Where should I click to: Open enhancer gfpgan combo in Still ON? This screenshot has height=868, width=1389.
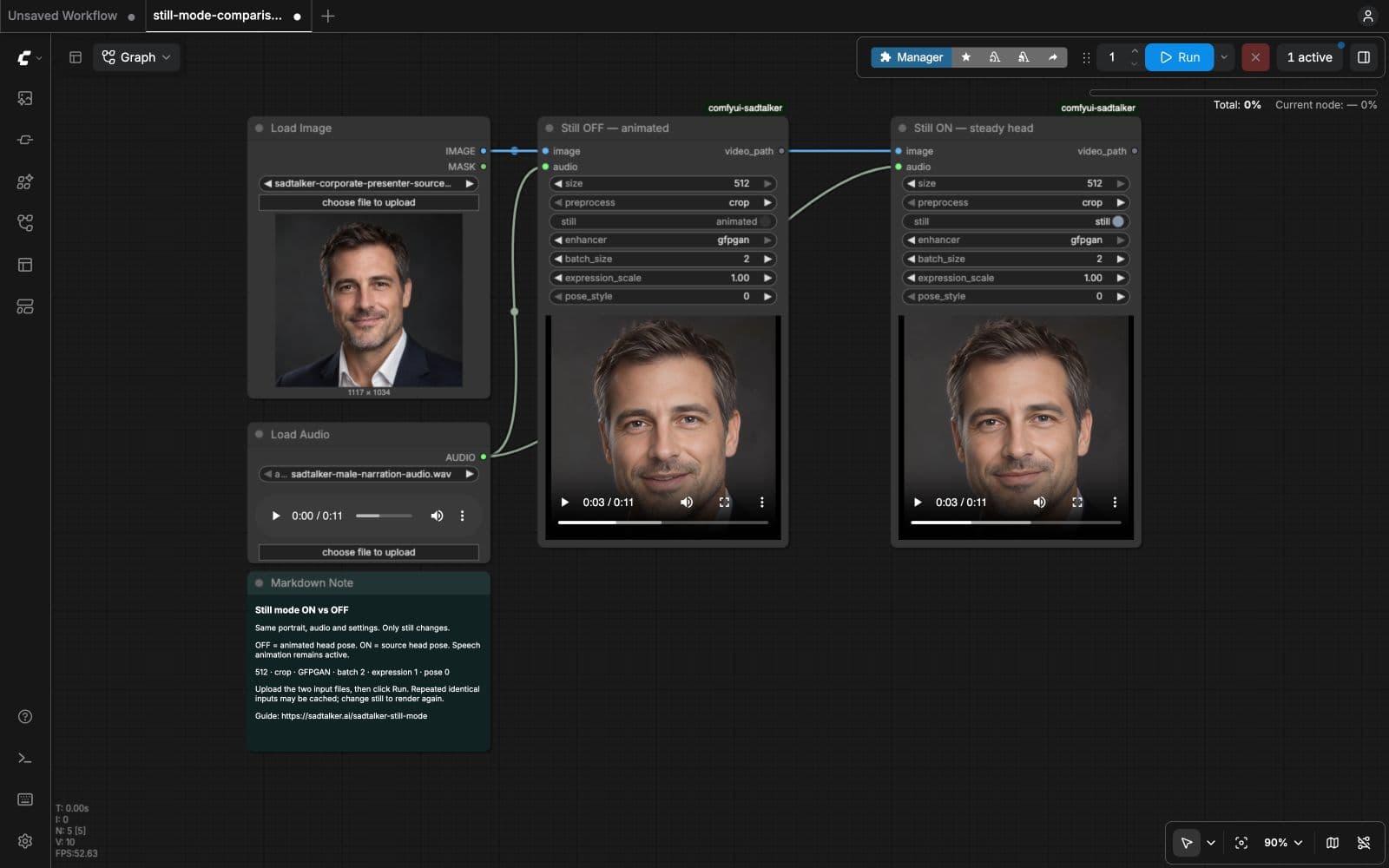click(1016, 240)
